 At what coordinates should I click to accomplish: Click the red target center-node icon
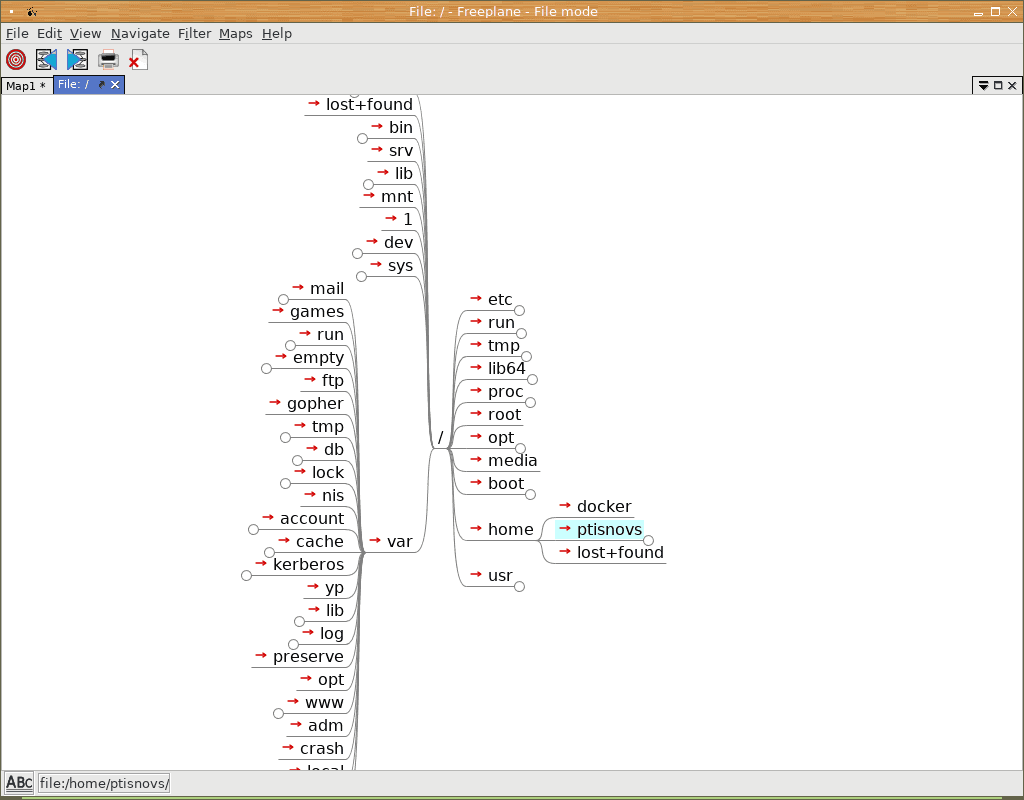(x=16, y=60)
